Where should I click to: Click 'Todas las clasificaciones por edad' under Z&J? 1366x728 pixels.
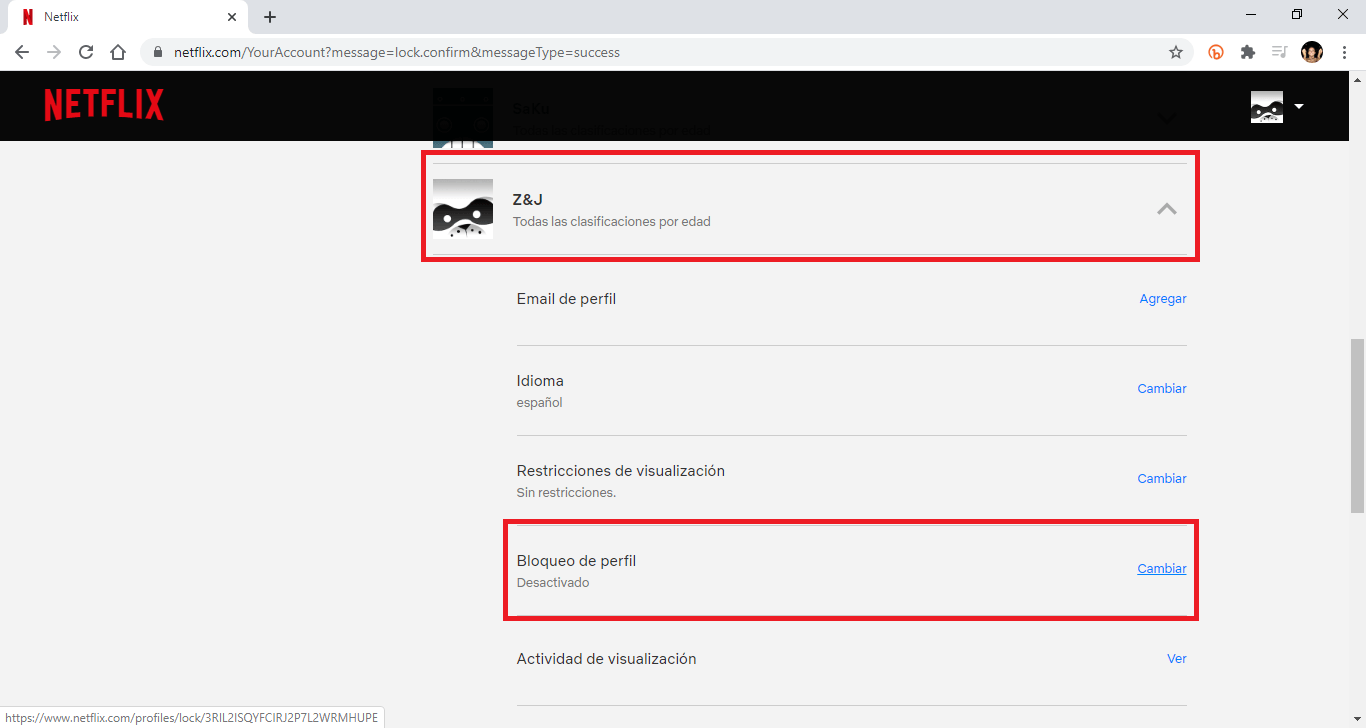pyautogui.click(x=612, y=222)
